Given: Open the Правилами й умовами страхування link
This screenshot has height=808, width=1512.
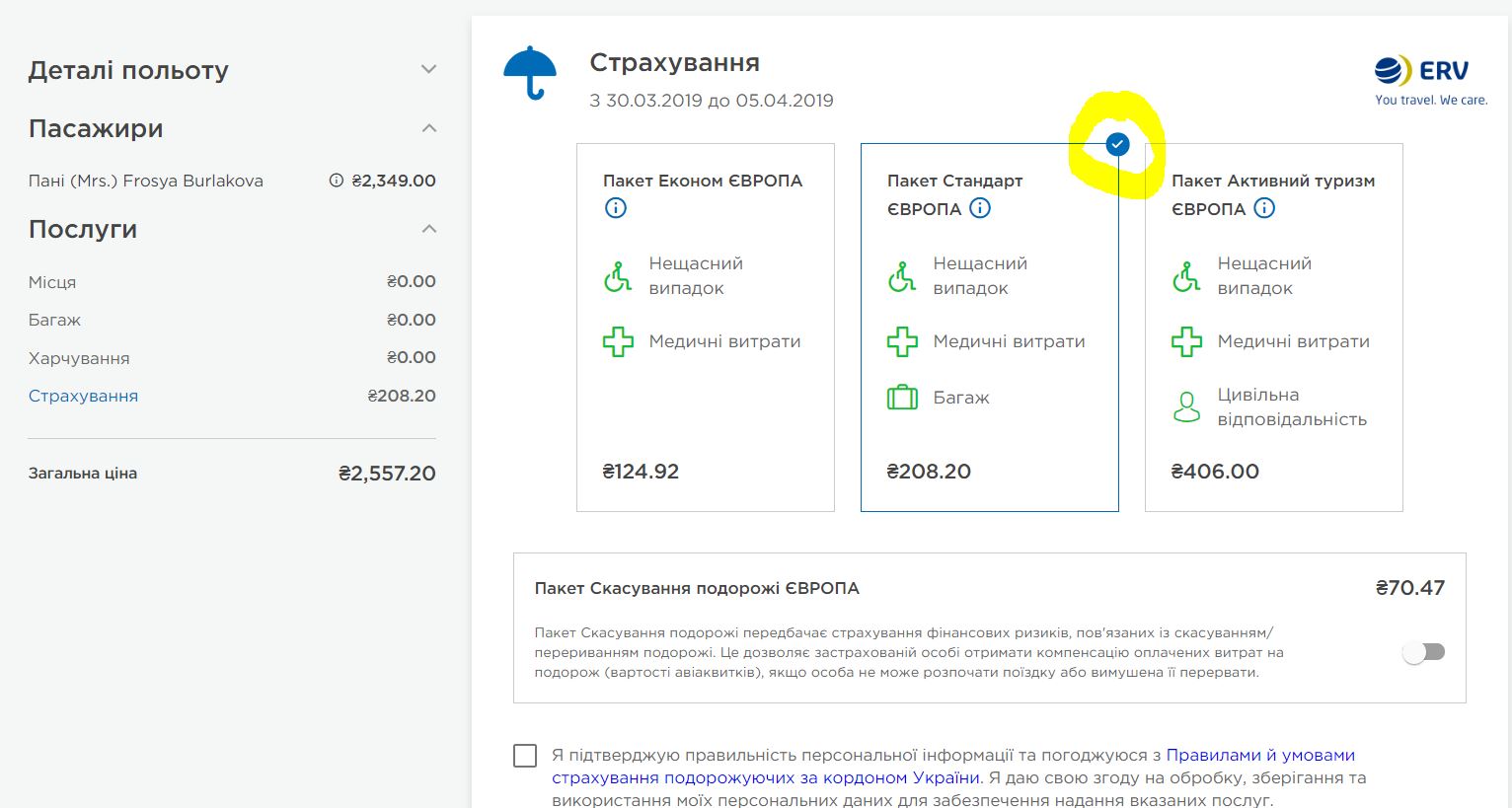Looking at the screenshot, I should (1259, 756).
